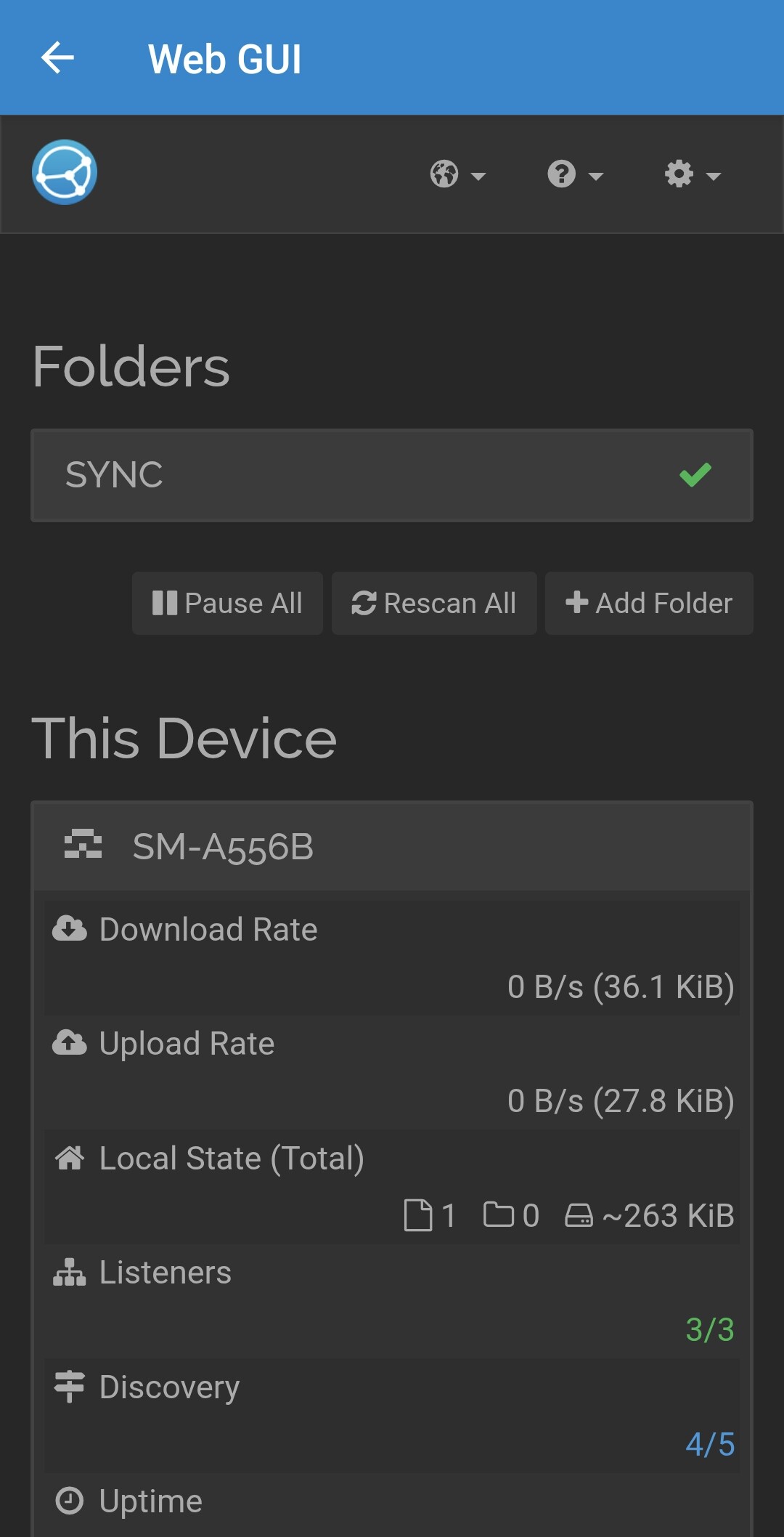Click the Local State home icon

[x=70, y=1158]
